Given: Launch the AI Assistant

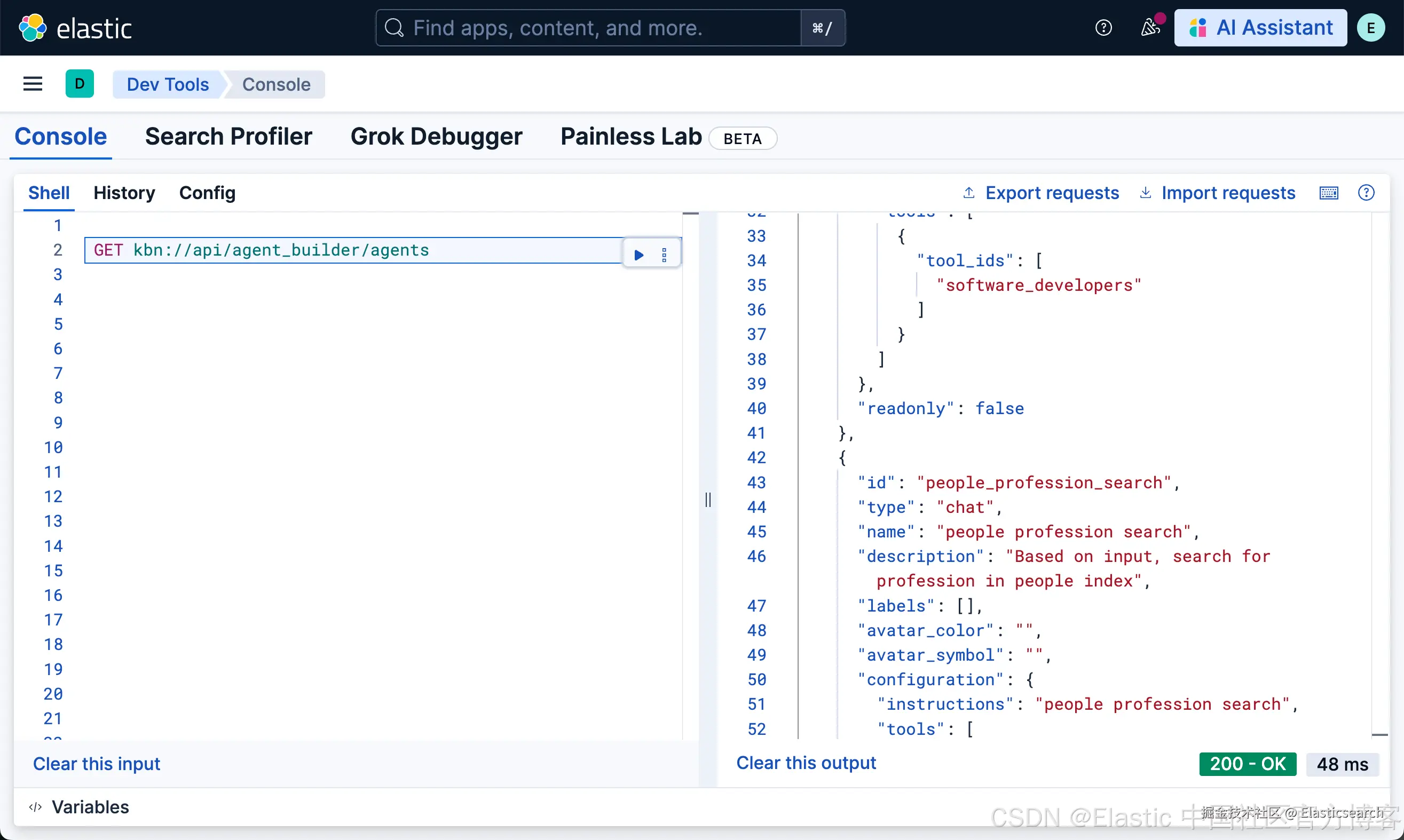Looking at the screenshot, I should (x=1260, y=28).
